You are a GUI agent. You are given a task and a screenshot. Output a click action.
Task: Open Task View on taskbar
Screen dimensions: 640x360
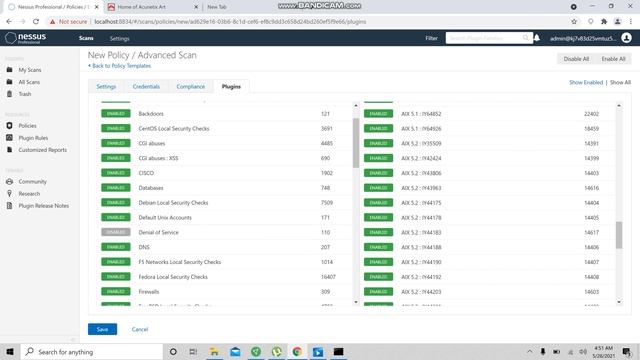pyautogui.click(x=193, y=351)
